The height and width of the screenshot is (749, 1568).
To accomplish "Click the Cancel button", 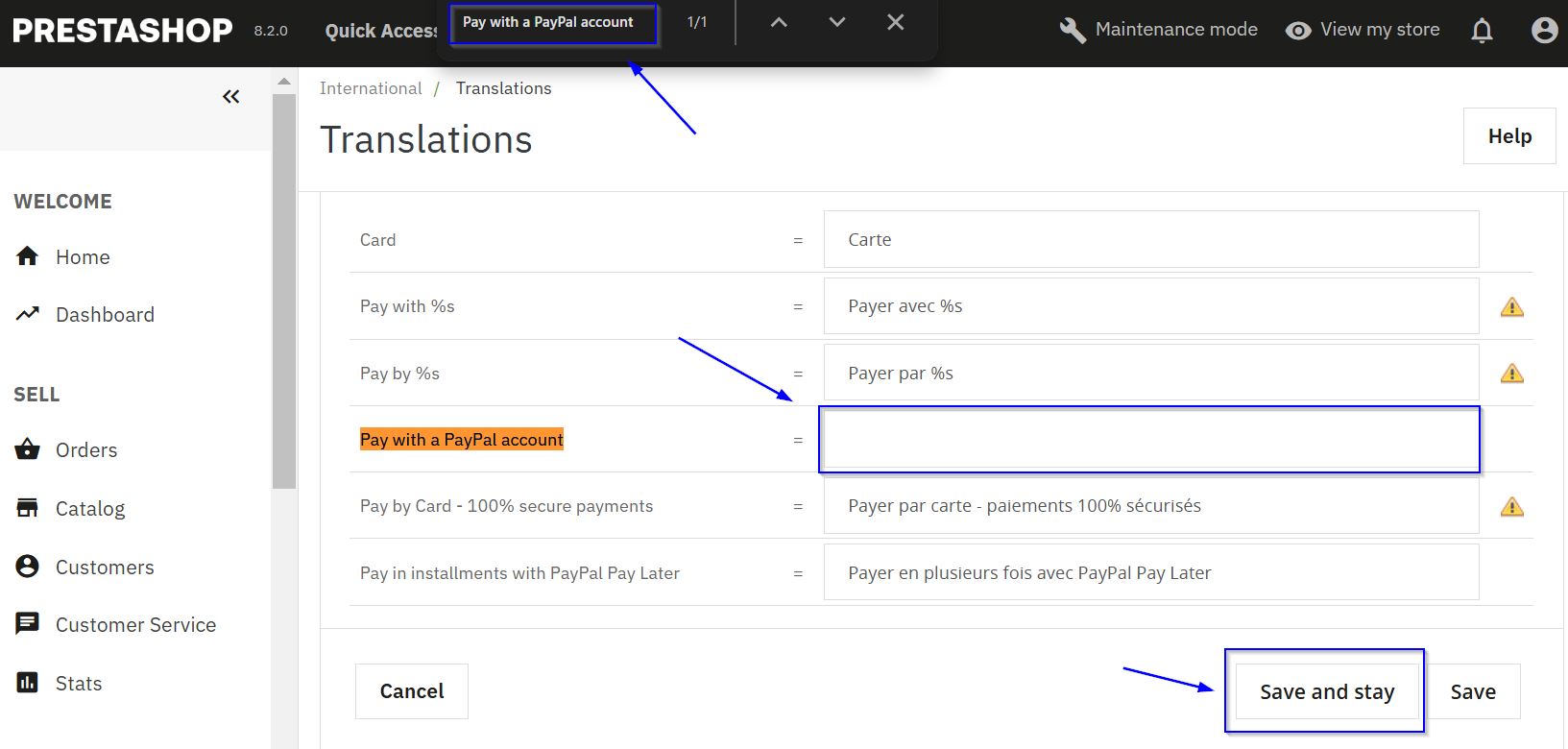I will pos(412,691).
